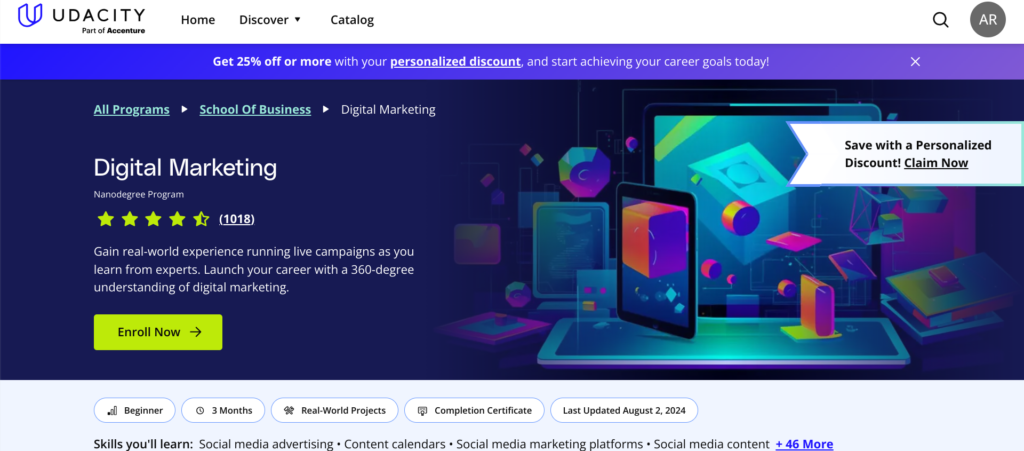Click the 3 Months duration badge

(x=224, y=410)
